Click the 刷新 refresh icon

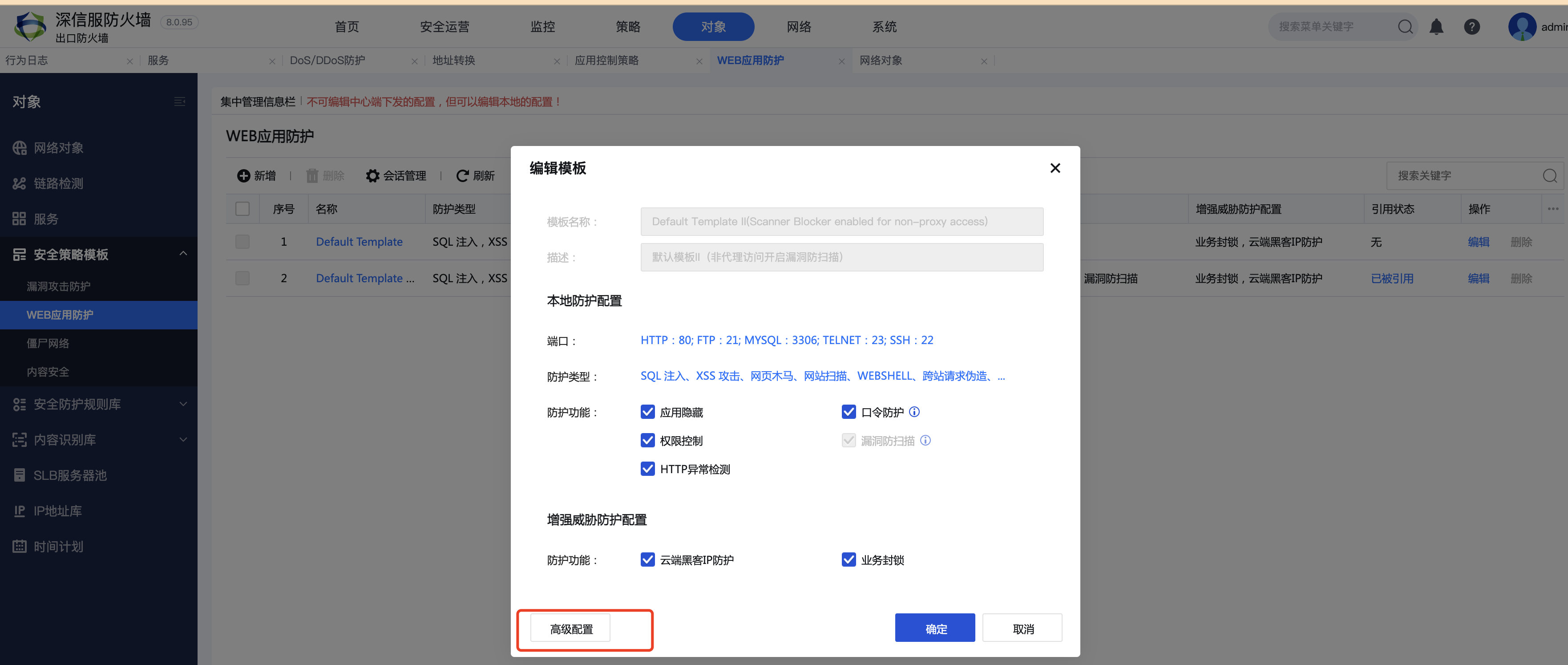pyautogui.click(x=462, y=176)
